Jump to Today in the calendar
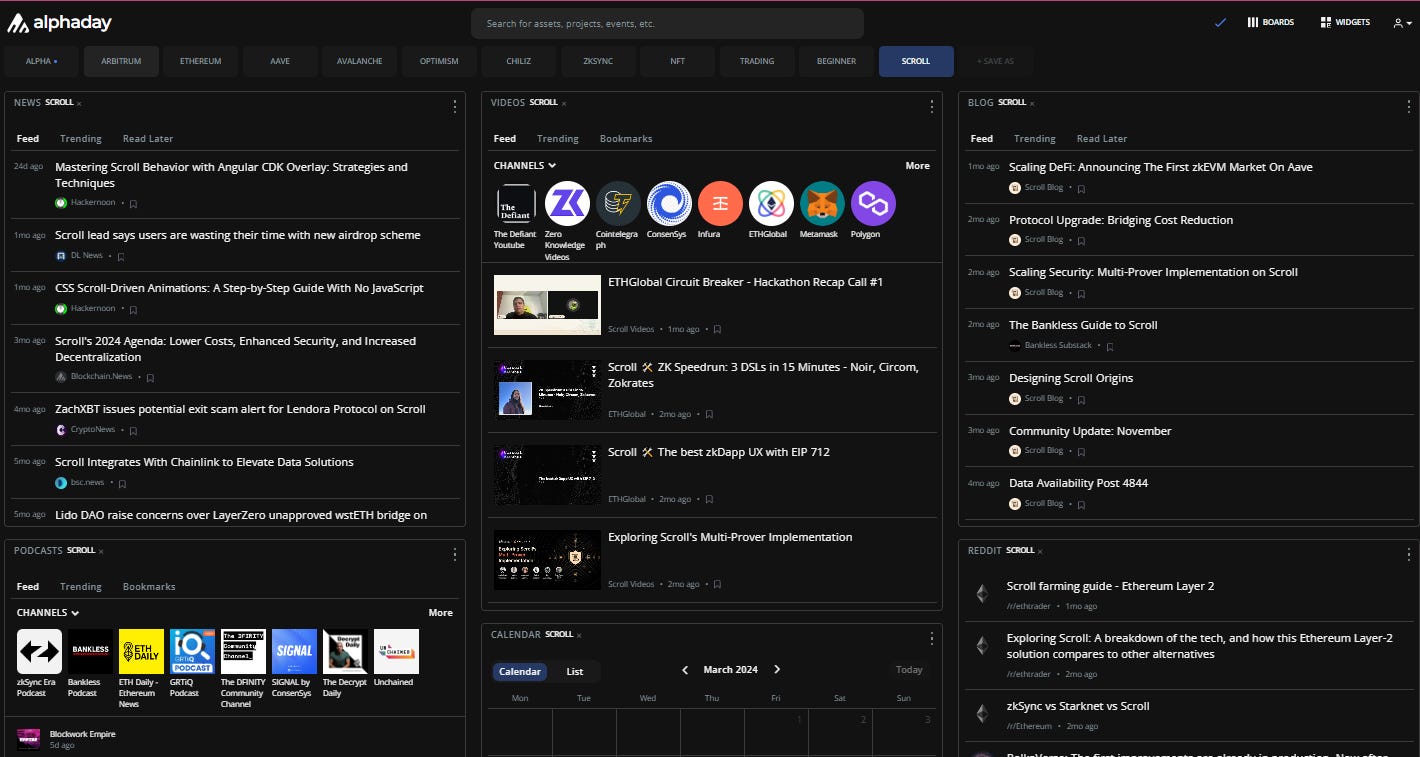The height and width of the screenshot is (757, 1420). [909, 670]
